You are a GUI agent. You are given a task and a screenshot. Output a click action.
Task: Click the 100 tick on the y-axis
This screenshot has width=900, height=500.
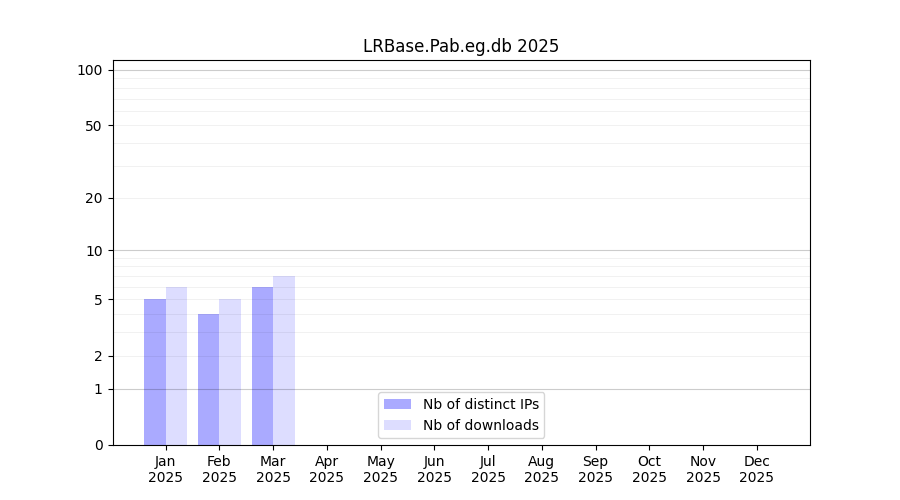(x=90, y=70)
